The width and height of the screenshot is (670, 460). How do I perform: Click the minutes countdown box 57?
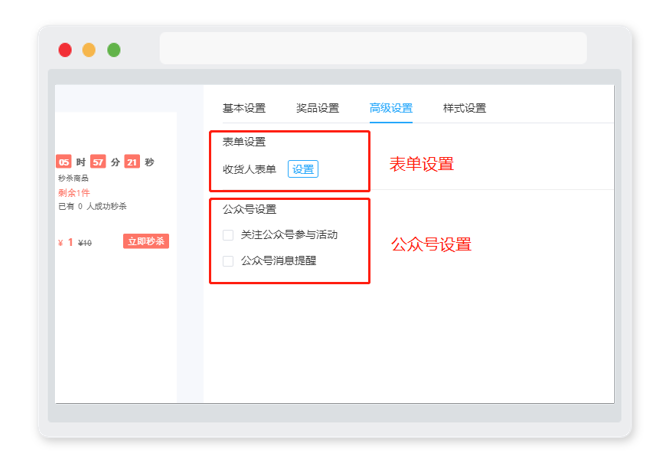[x=98, y=162]
